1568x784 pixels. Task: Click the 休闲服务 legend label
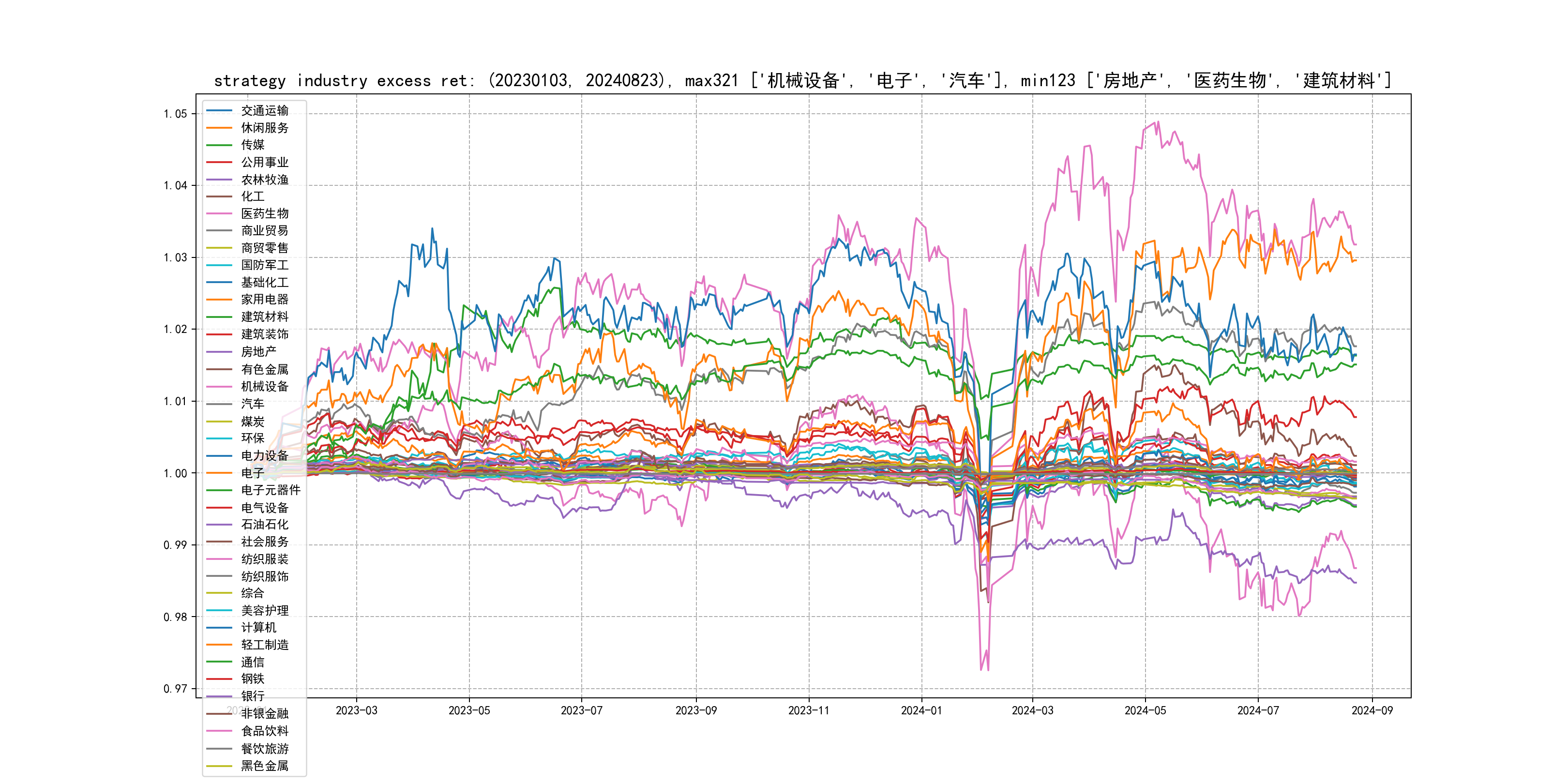click(264, 128)
